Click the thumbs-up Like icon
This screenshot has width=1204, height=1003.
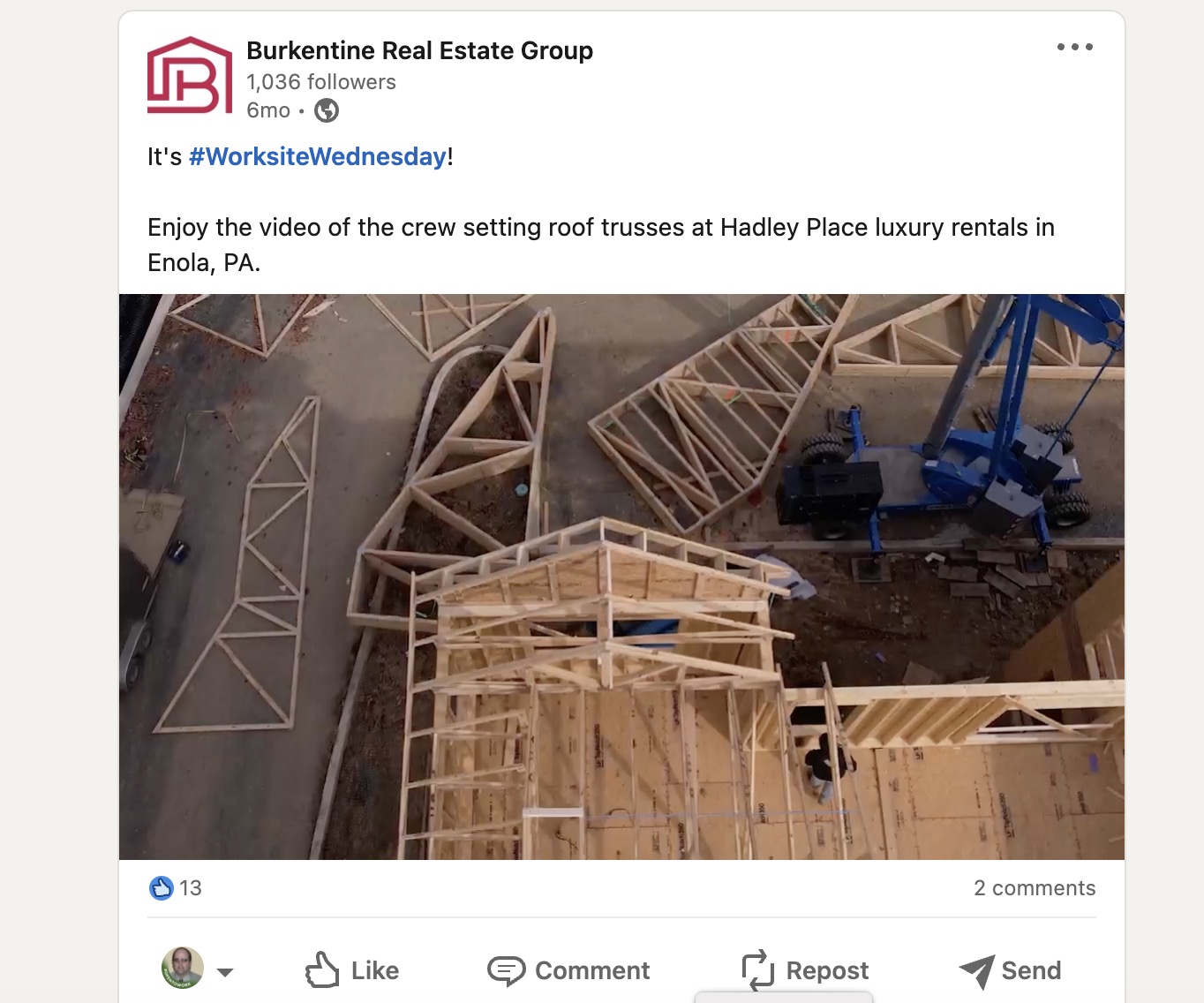click(322, 969)
